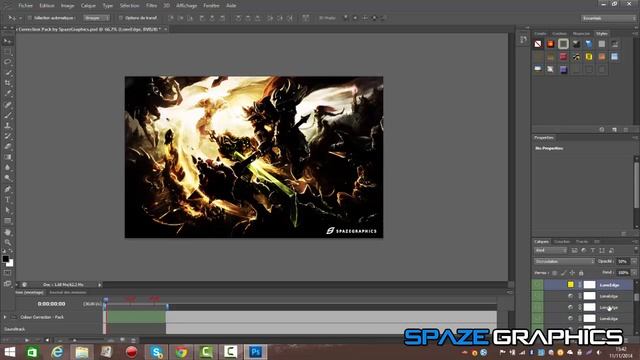Filter layers by adjustment layer icon
The image size is (640, 360).
coord(584,250)
